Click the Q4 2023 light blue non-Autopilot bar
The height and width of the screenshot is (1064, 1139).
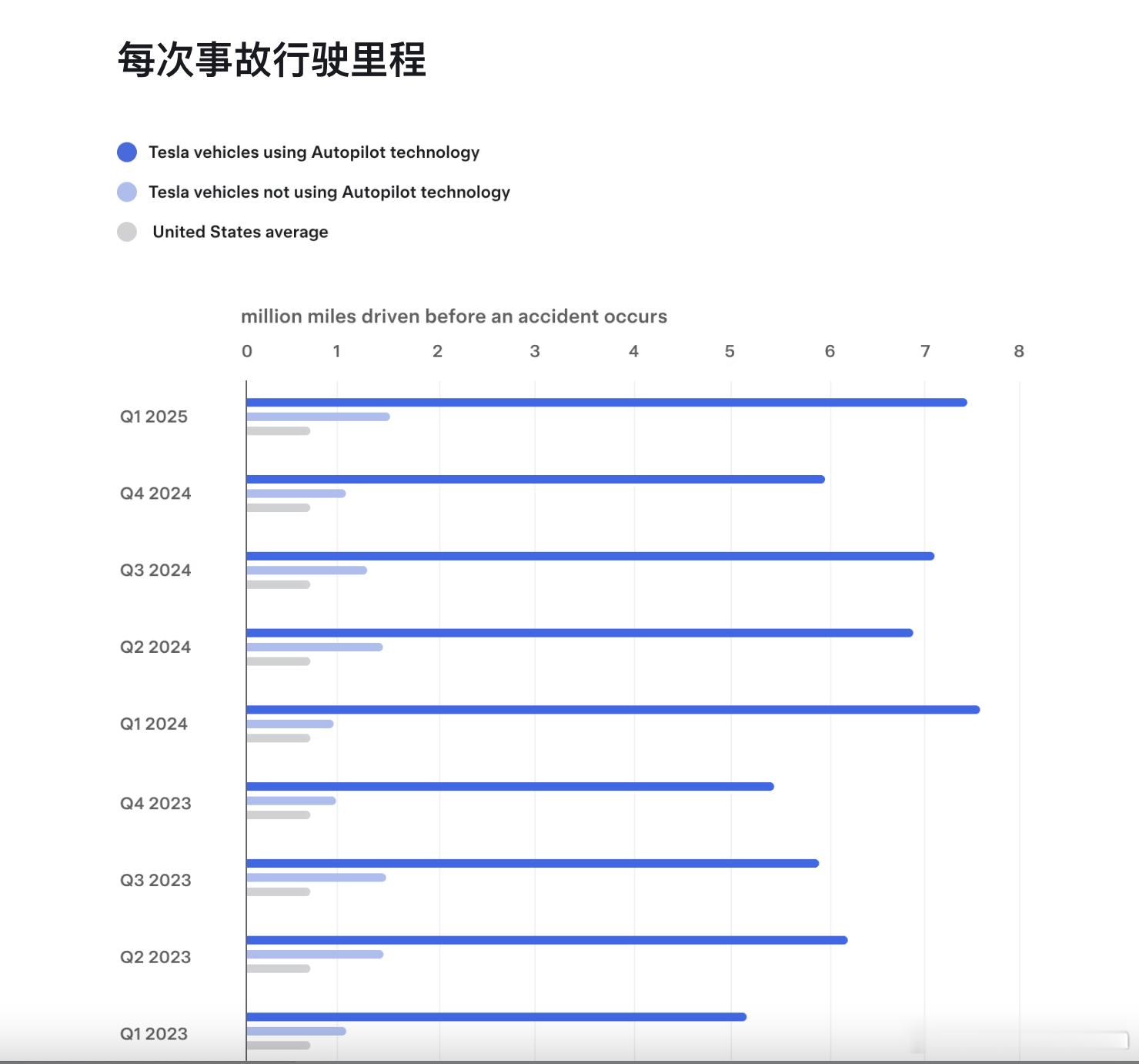[x=291, y=801]
